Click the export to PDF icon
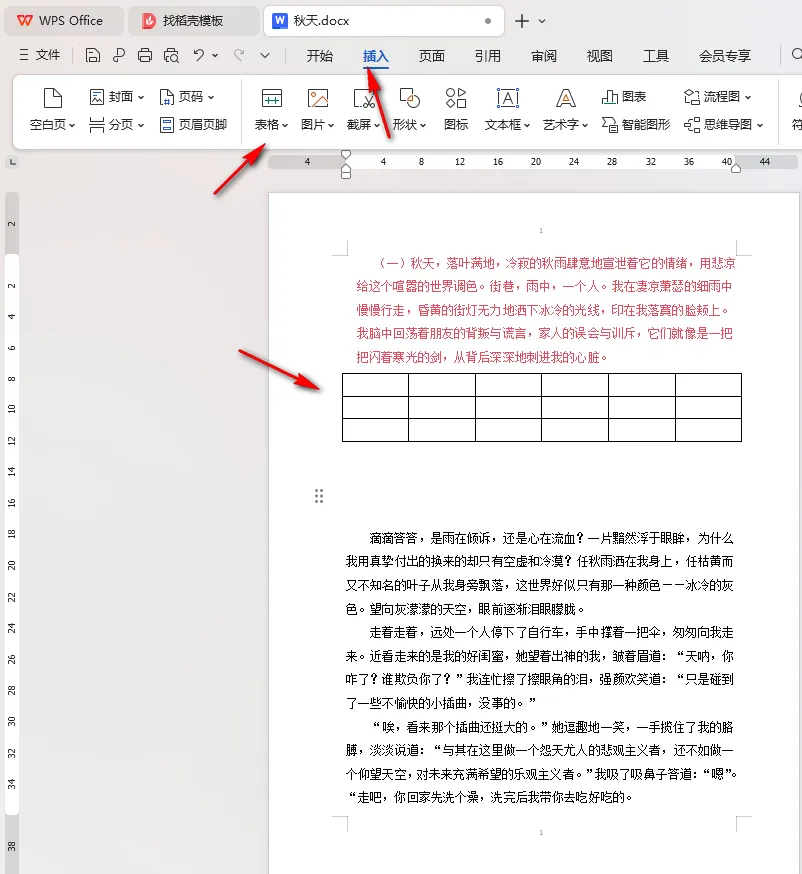Screen dimensions: 802x874 [118, 55]
